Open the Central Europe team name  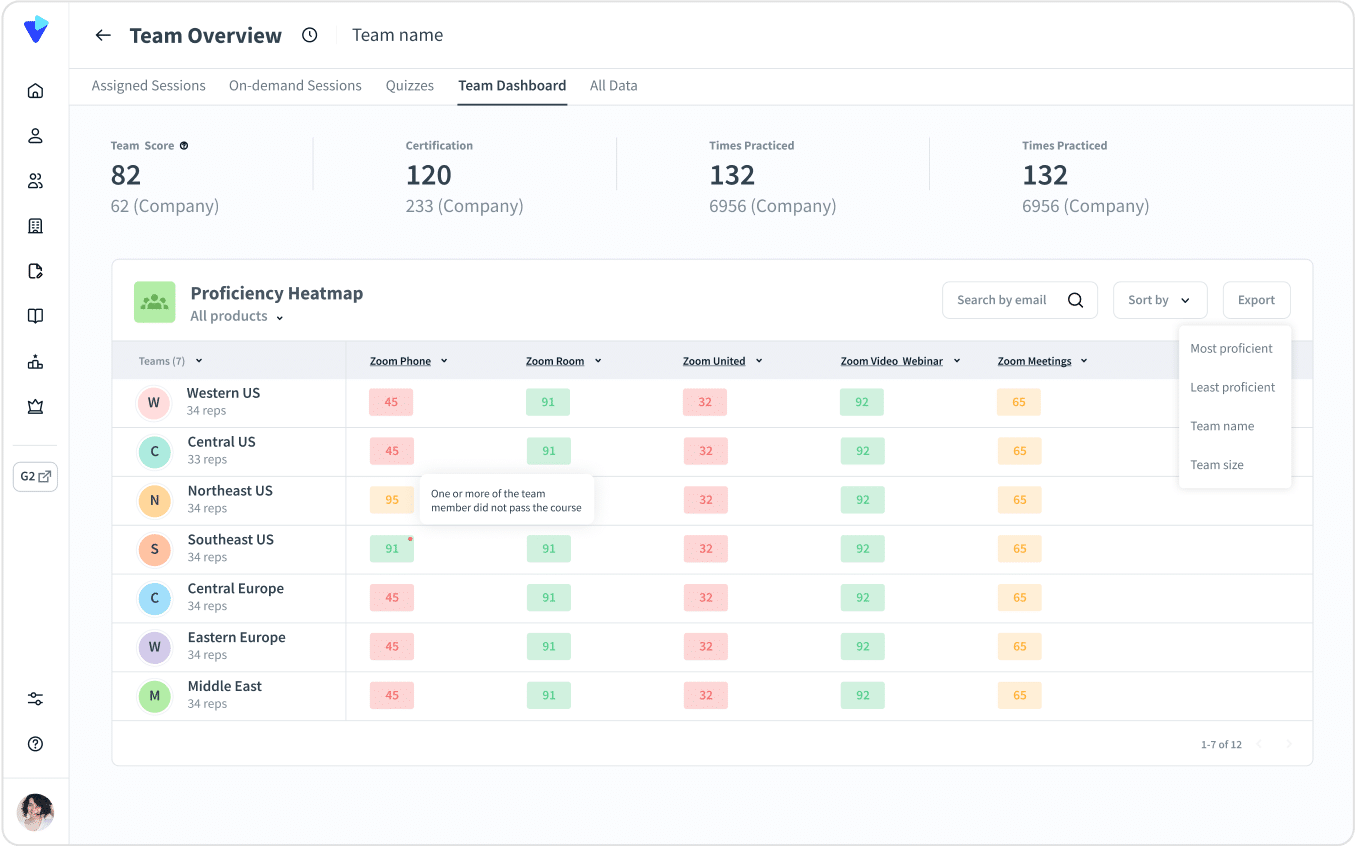[236, 589]
